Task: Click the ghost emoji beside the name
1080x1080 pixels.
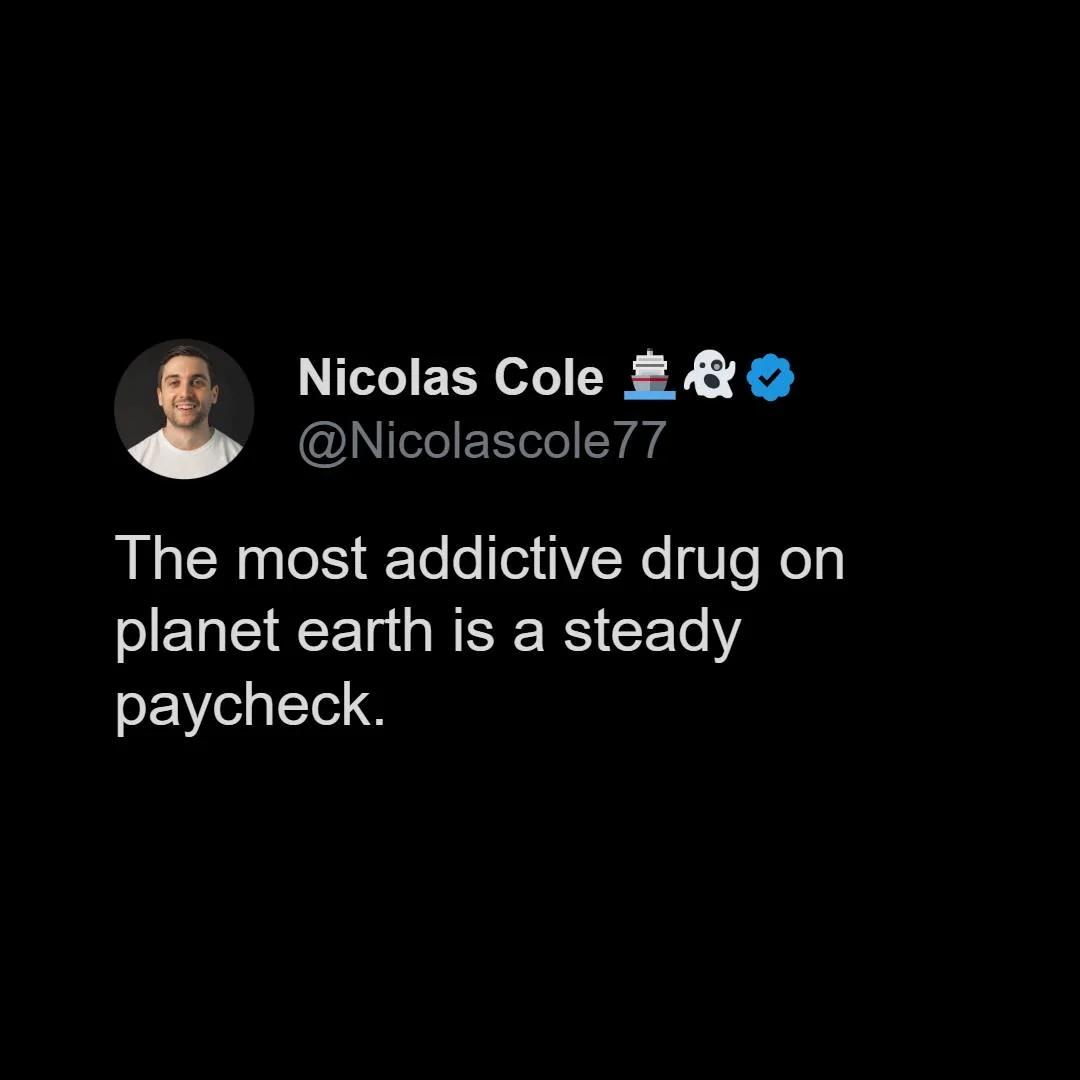Action: tap(710, 375)
